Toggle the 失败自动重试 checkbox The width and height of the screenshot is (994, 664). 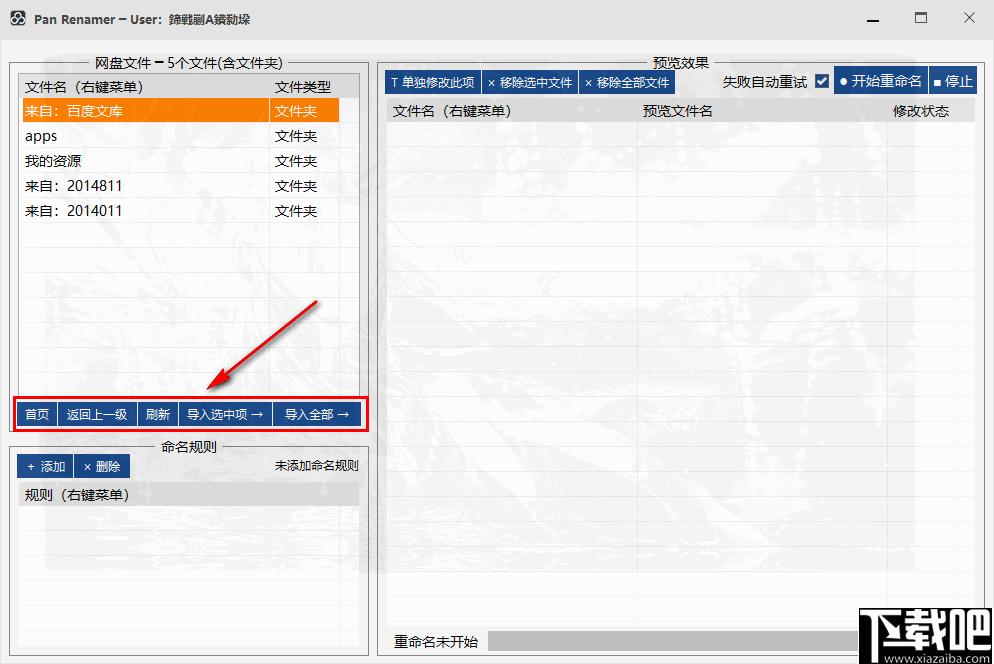point(822,81)
